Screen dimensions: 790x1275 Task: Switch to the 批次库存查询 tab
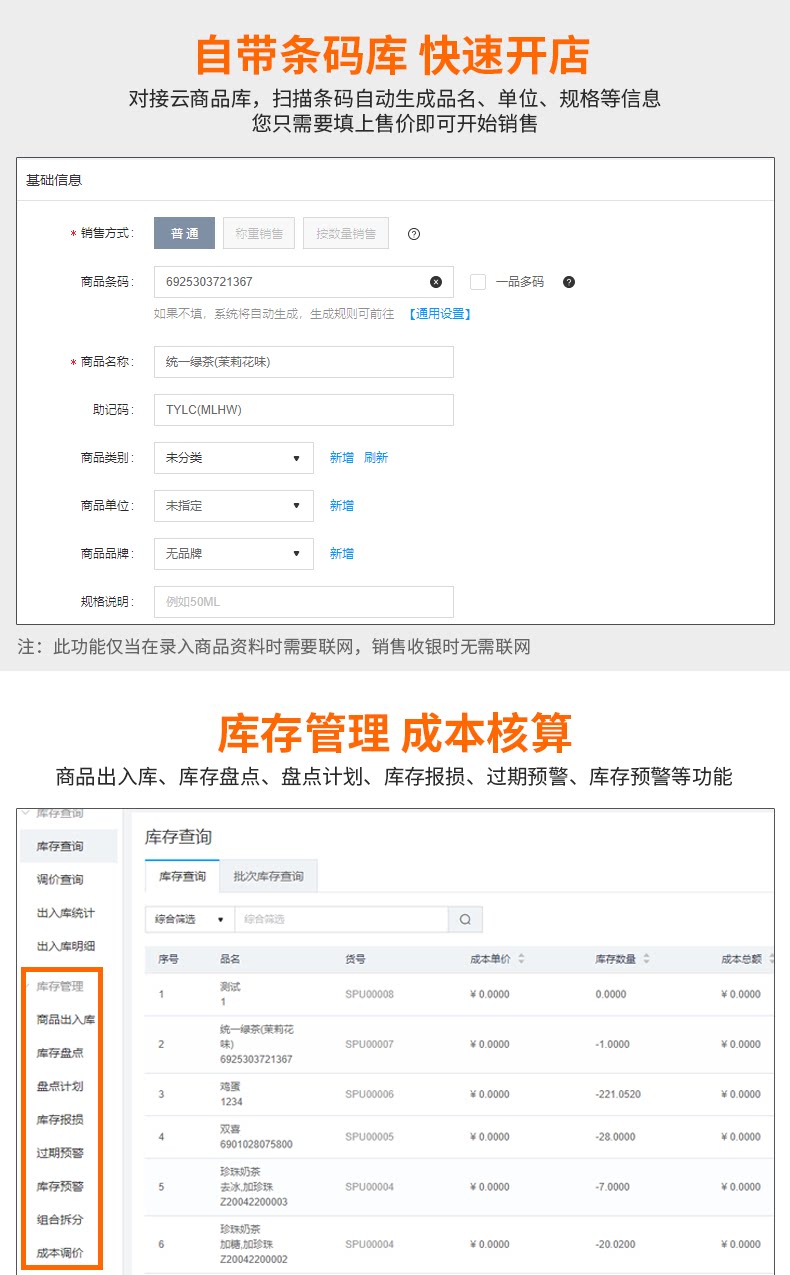[x=268, y=876]
